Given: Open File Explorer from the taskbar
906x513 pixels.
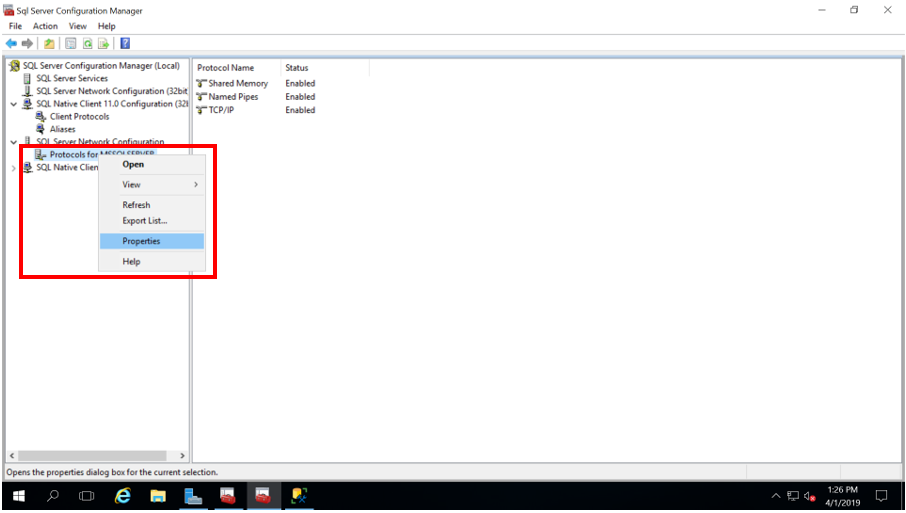Looking at the screenshot, I should (158, 496).
